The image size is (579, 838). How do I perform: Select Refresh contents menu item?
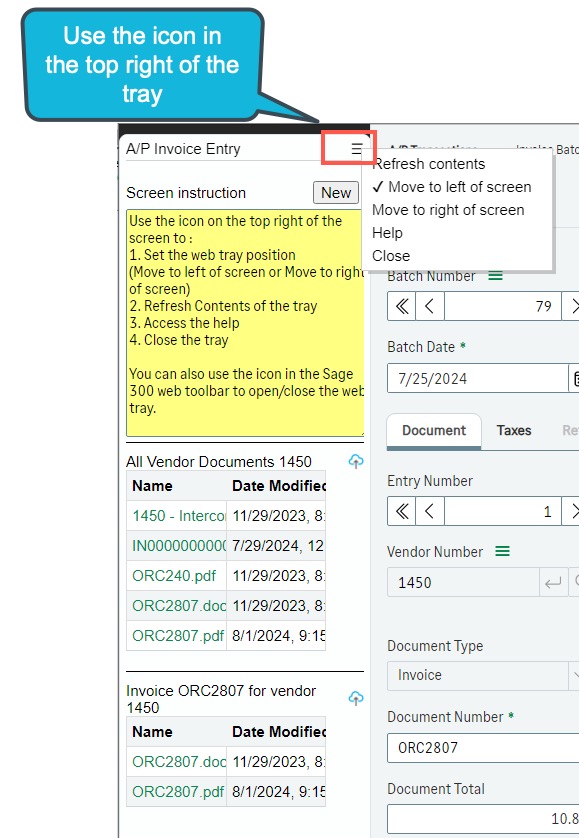tap(429, 164)
